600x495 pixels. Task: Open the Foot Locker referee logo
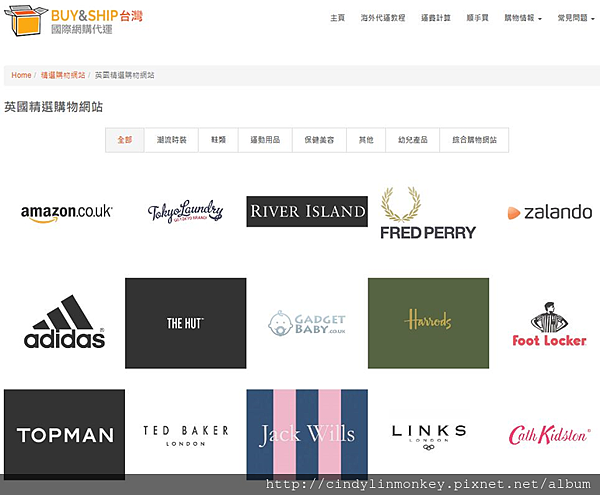coord(549,324)
